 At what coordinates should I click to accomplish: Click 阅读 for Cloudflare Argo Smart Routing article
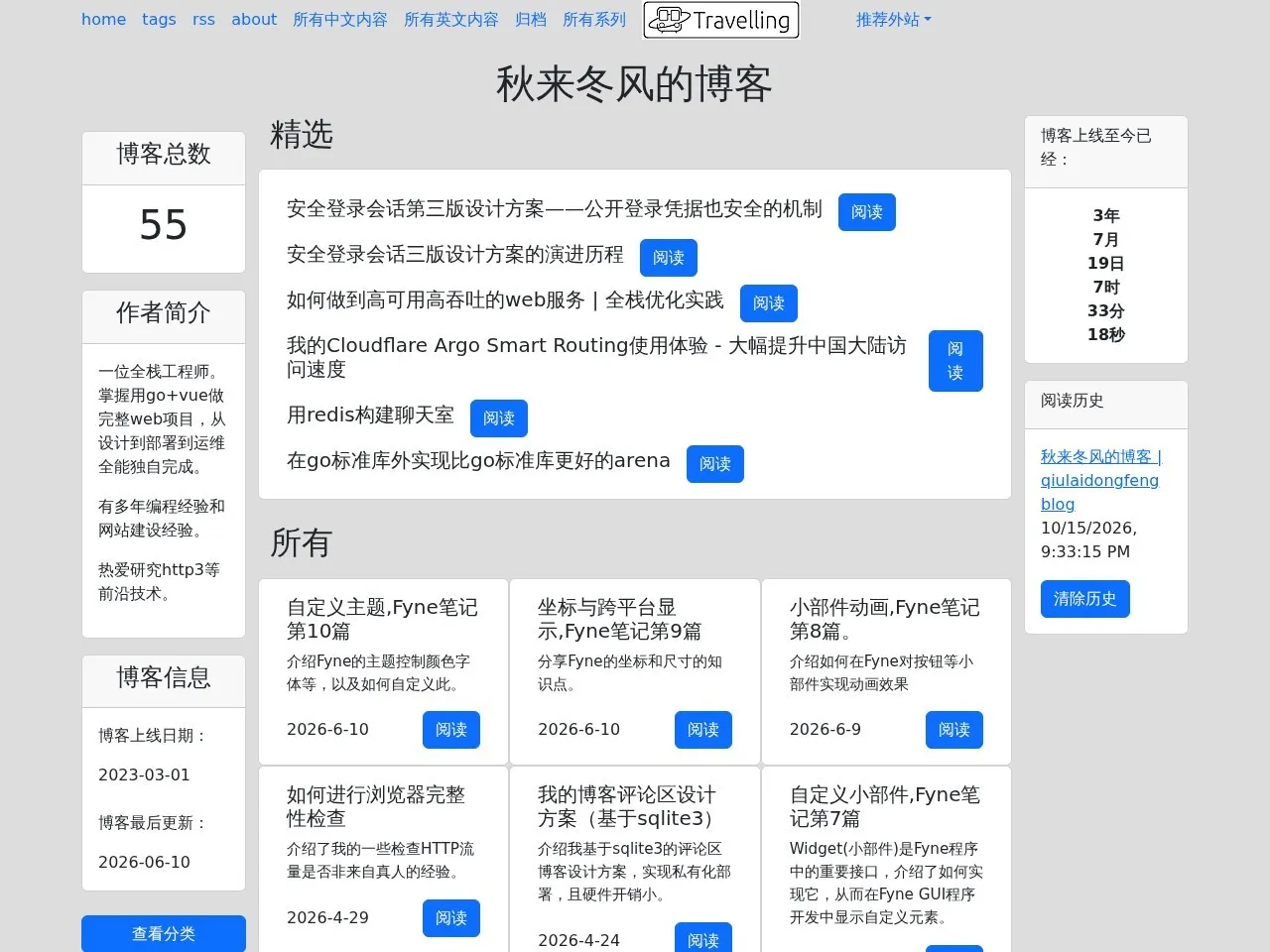tap(955, 361)
